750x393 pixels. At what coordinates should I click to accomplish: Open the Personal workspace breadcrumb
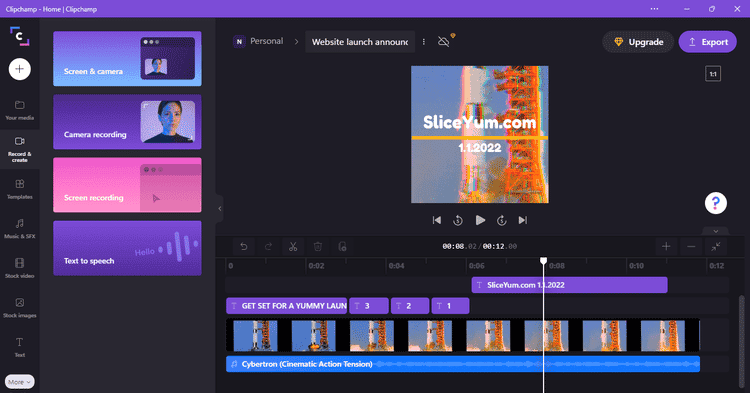[258, 42]
